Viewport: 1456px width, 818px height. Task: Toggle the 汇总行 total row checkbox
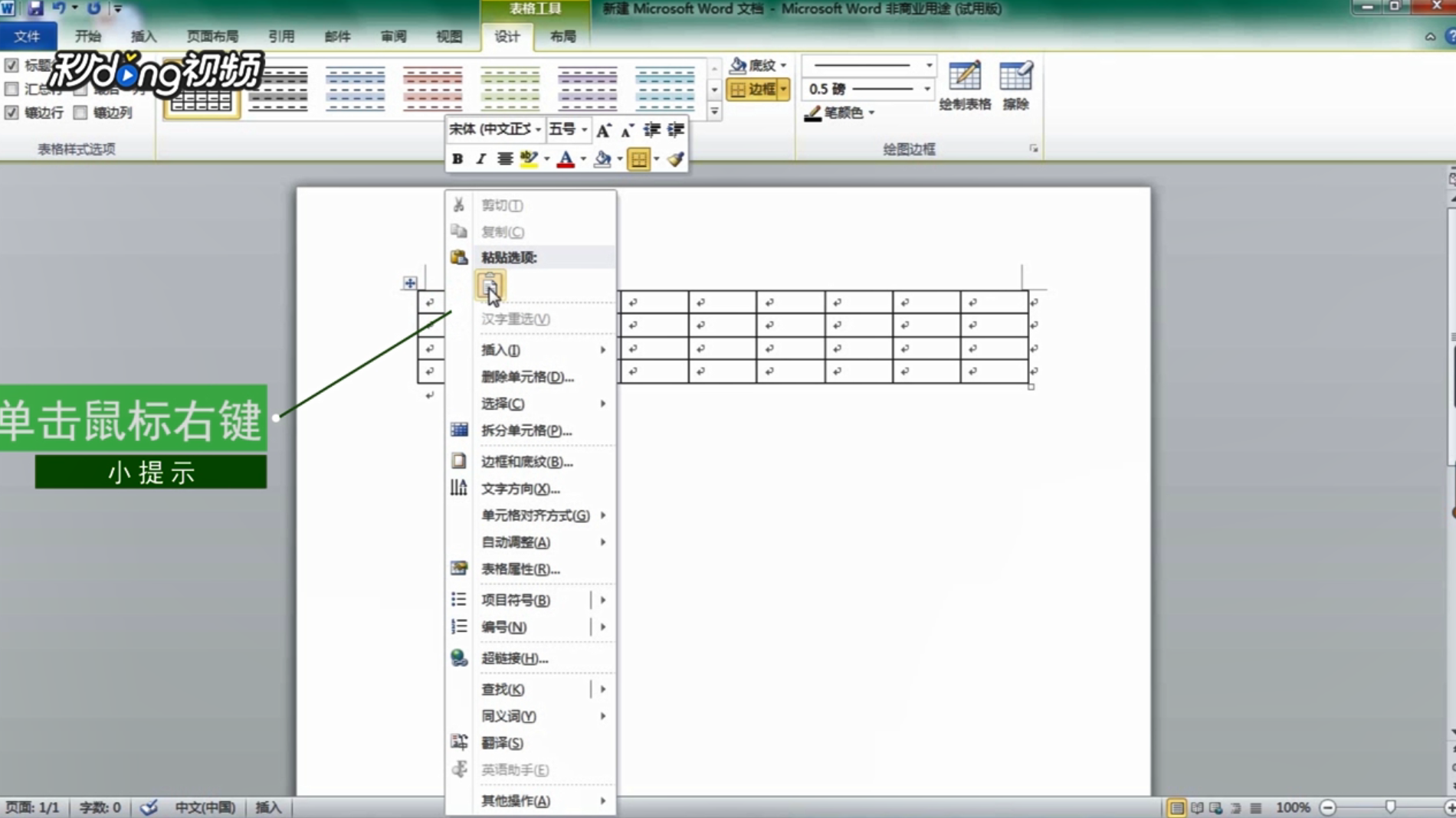[11, 89]
